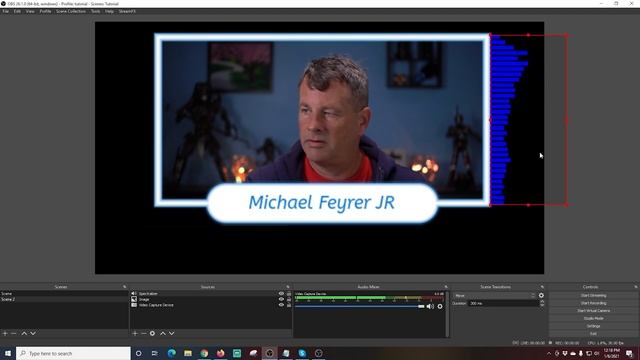Screen dimensions: 640x360
Task: Move source down in Sources list
Action: point(172,333)
